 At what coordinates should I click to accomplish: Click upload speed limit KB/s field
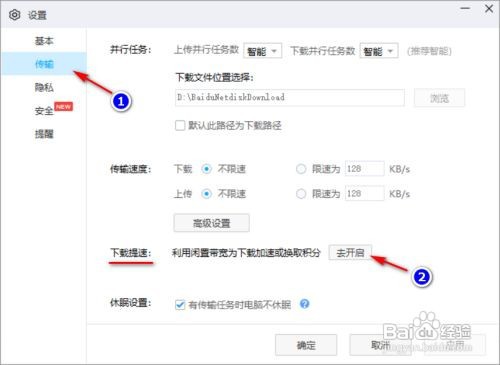(x=364, y=193)
